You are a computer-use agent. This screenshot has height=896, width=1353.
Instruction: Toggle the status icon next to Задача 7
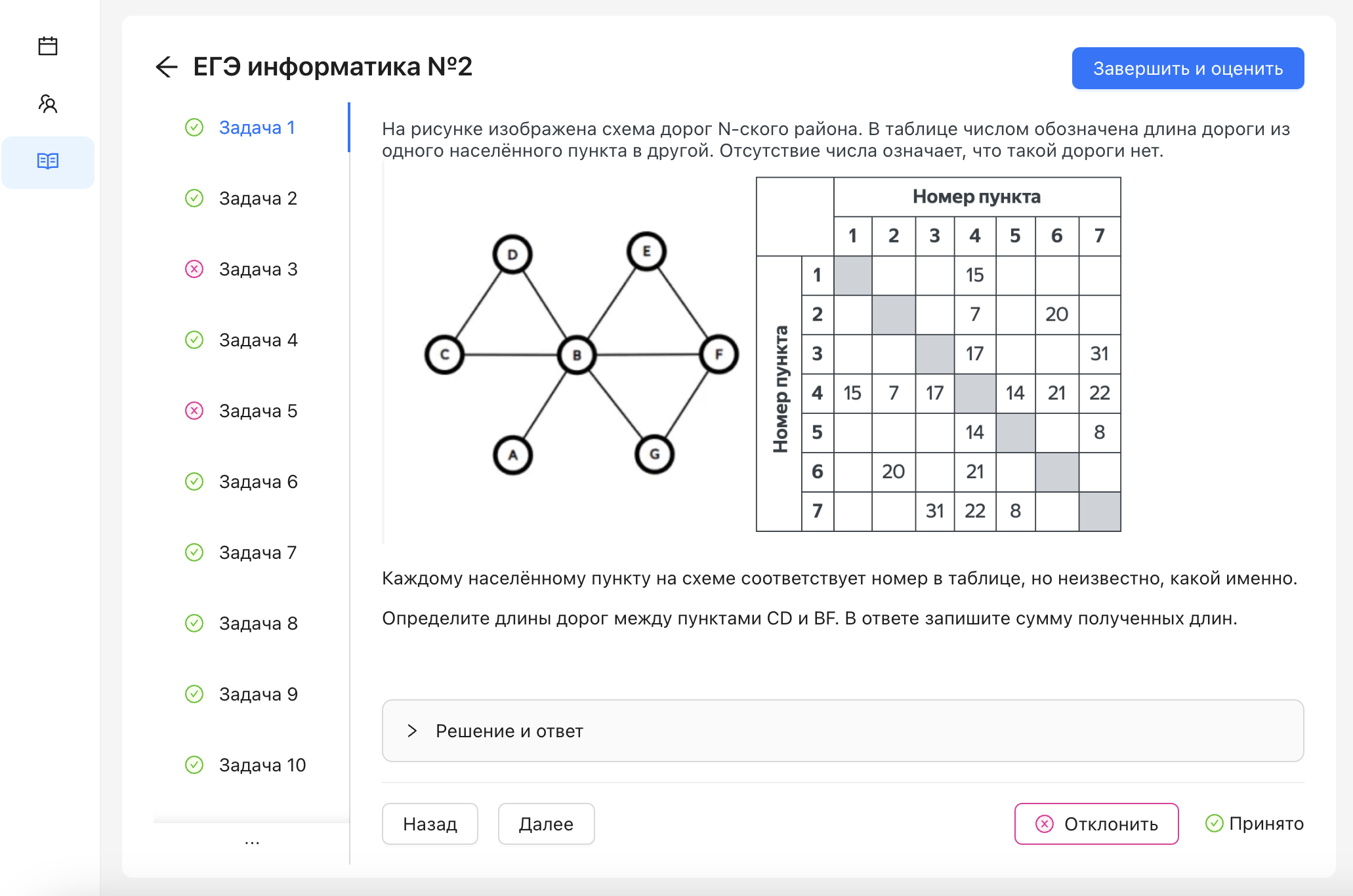point(194,552)
